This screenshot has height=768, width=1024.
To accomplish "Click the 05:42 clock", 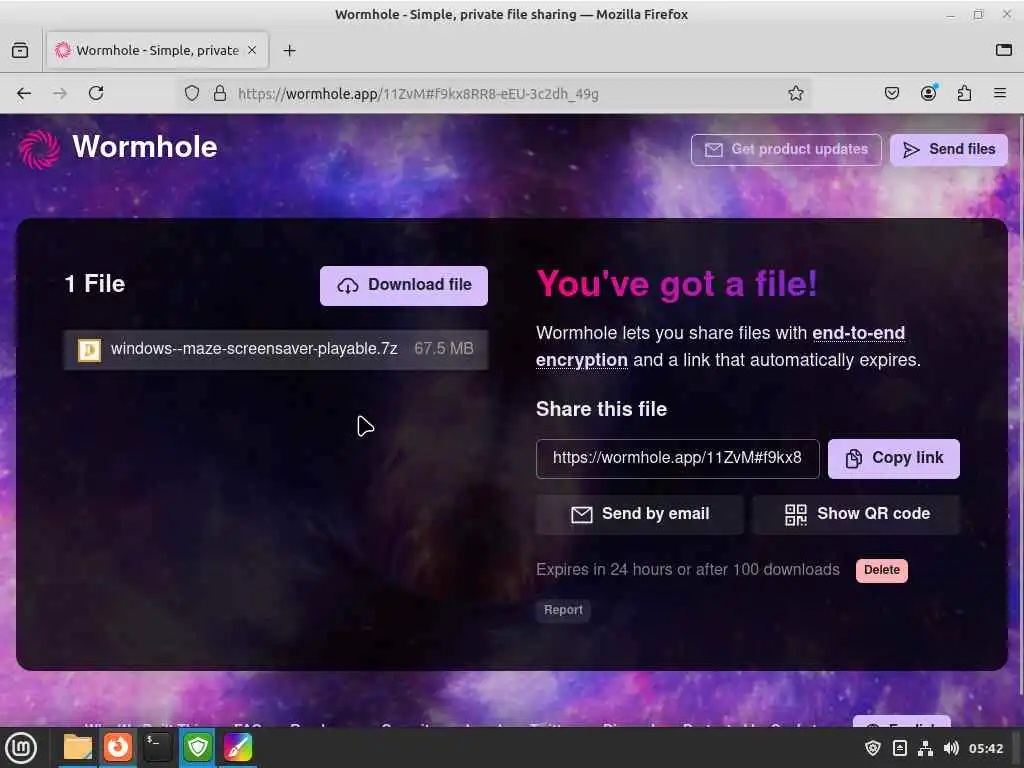I will pyautogui.click(x=986, y=748).
